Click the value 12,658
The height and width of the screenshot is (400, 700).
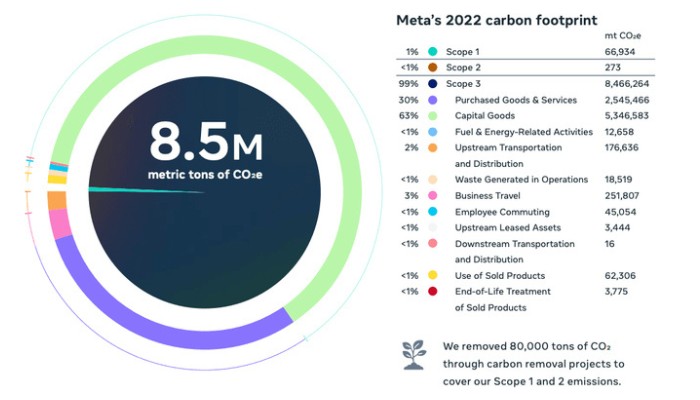tap(619, 132)
